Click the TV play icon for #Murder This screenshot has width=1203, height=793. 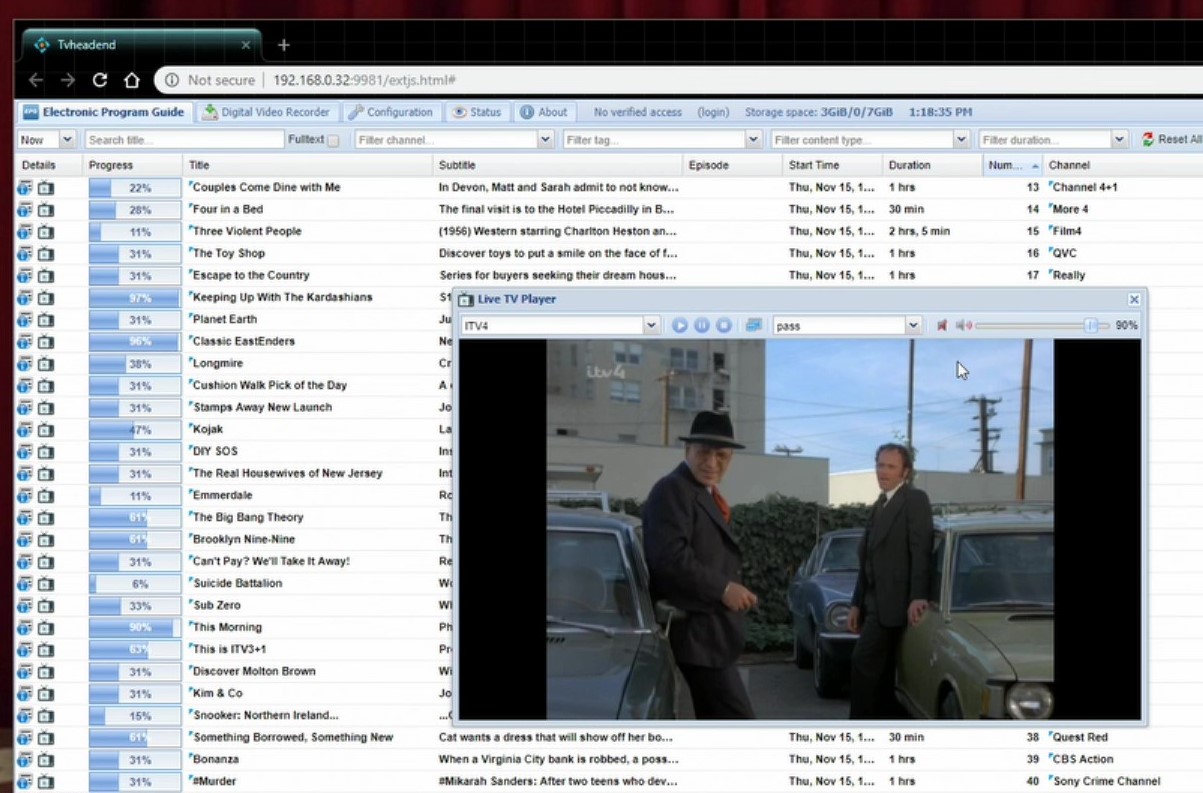(46, 781)
